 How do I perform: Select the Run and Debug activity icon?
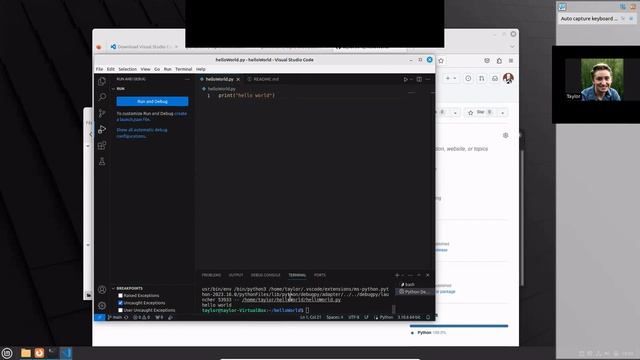(x=102, y=129)
